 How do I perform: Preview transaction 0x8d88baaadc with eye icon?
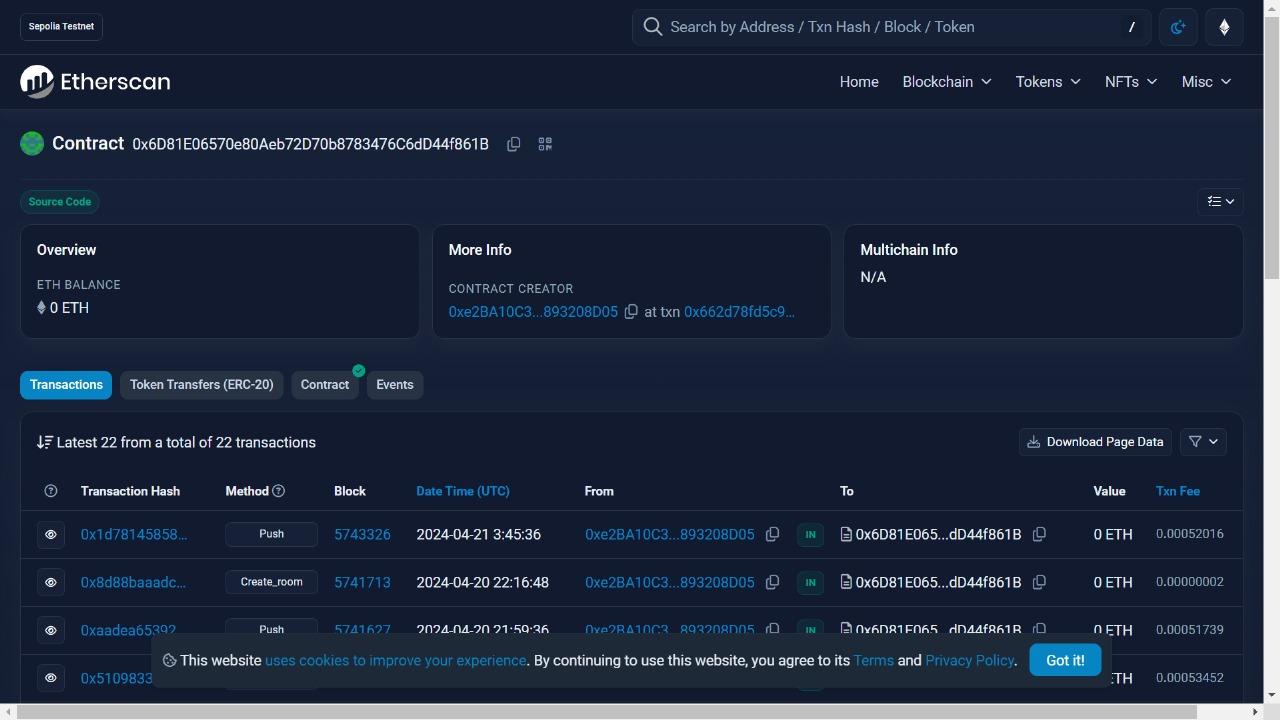51,582
